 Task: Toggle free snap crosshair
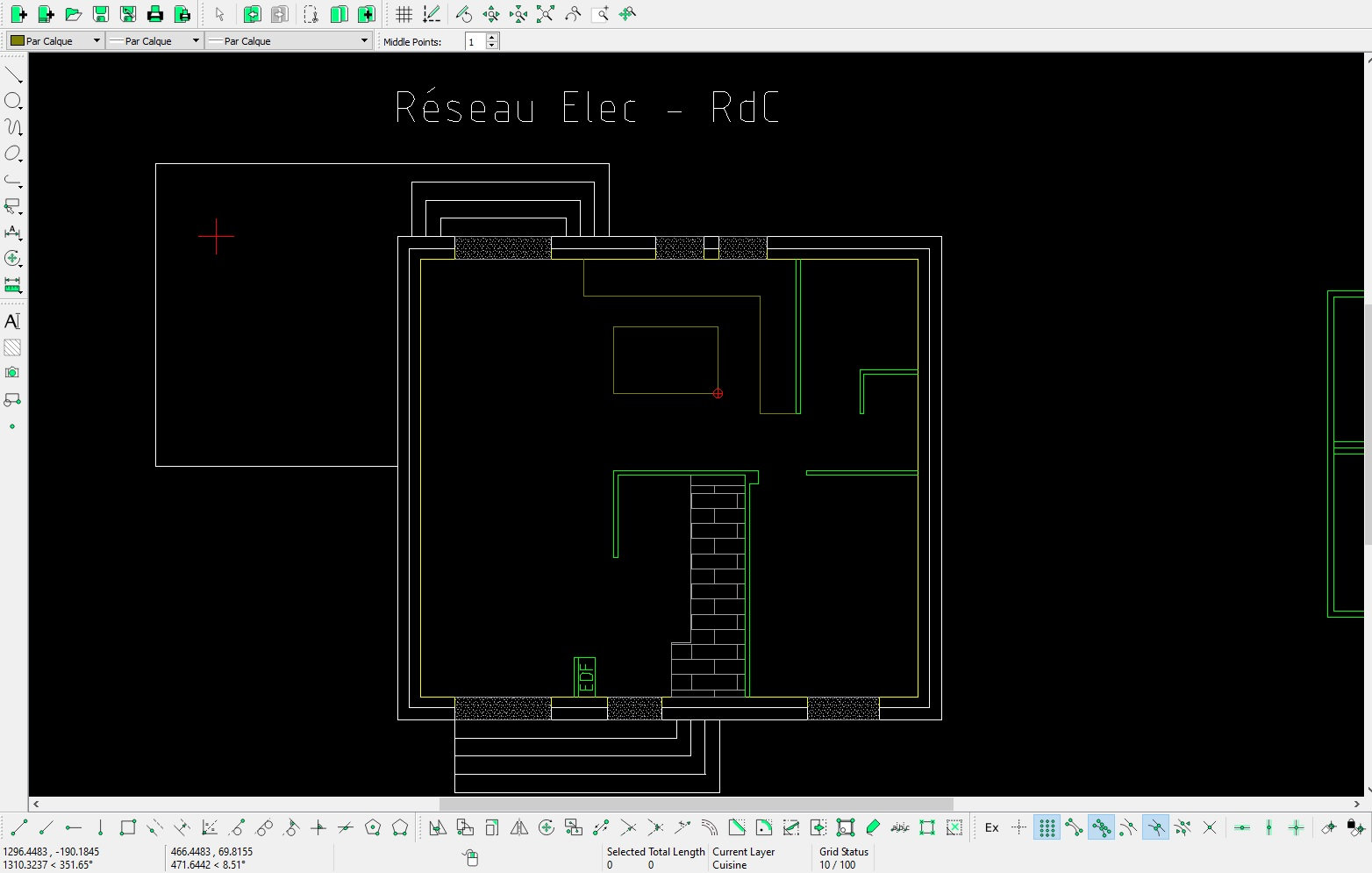tap(1019, 827)
